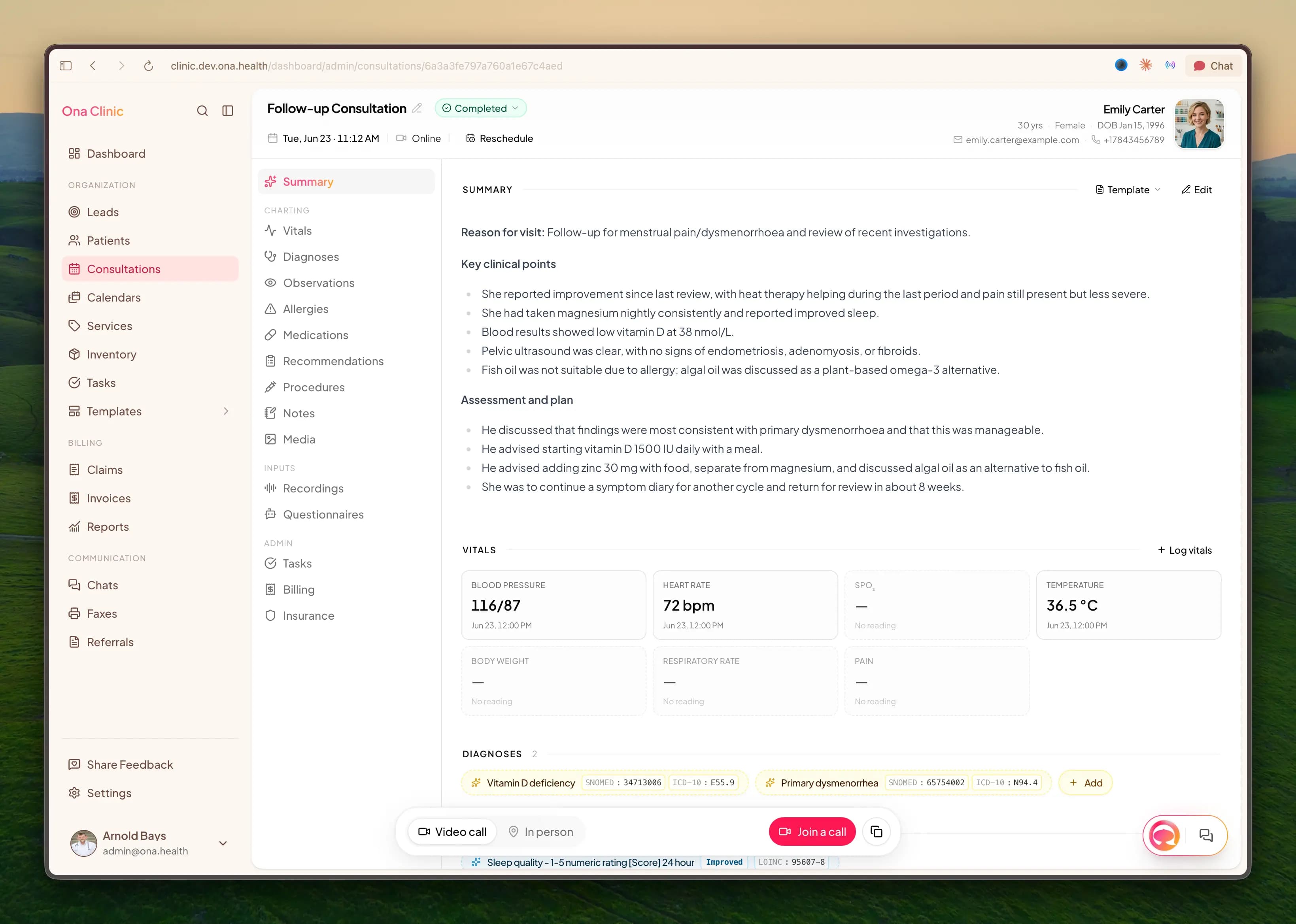Open Insurance under Admin section
Screen dimensions: 1296x924
[346, 616]
